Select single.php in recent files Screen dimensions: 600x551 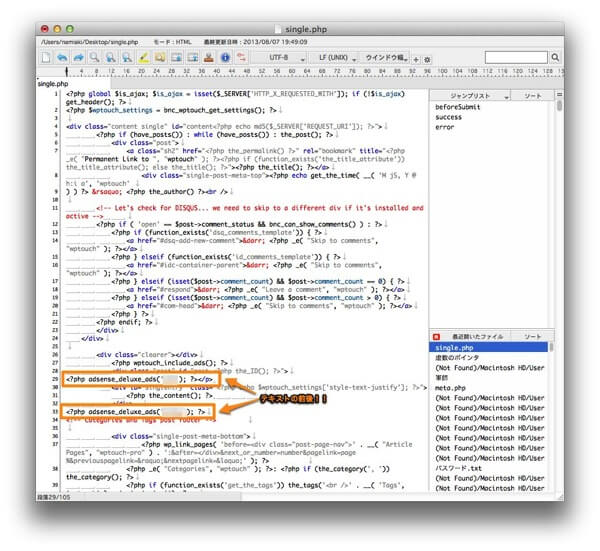coord(489,348)
